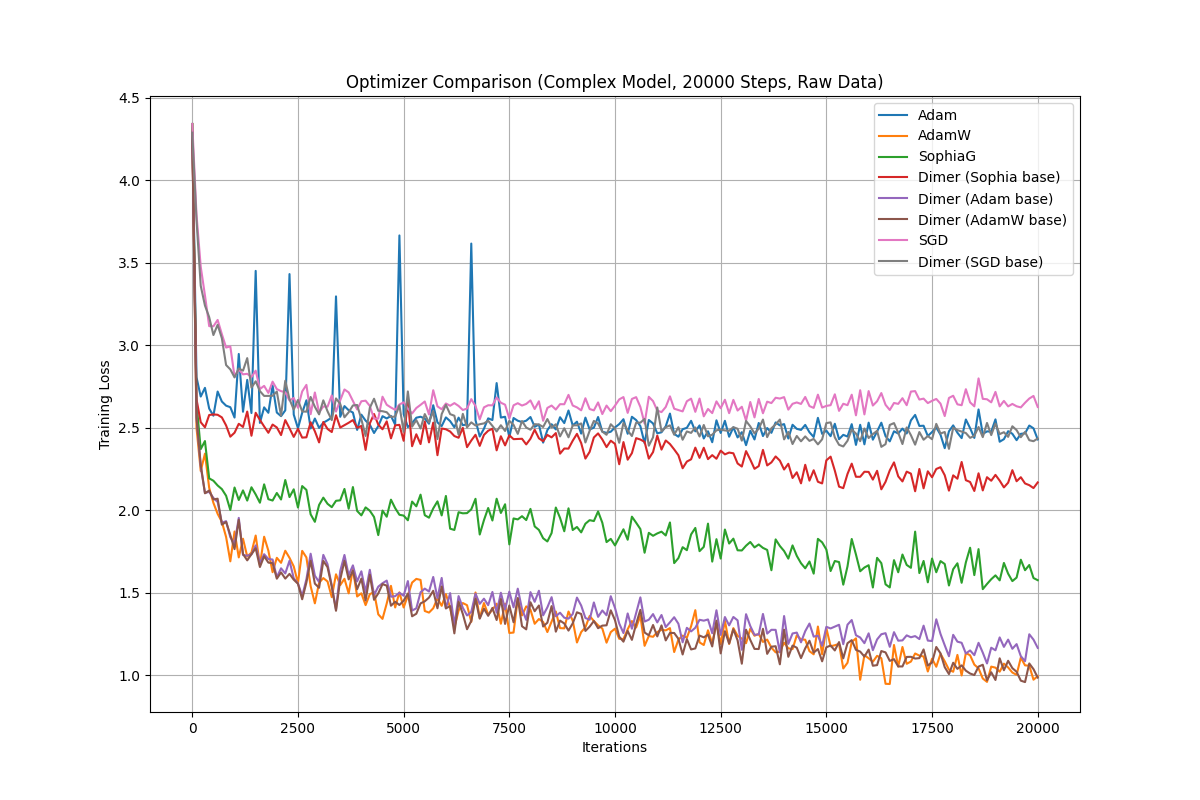Click the x-axis tick label 2500
The image size is (1200, 800).
pos(298,728)
